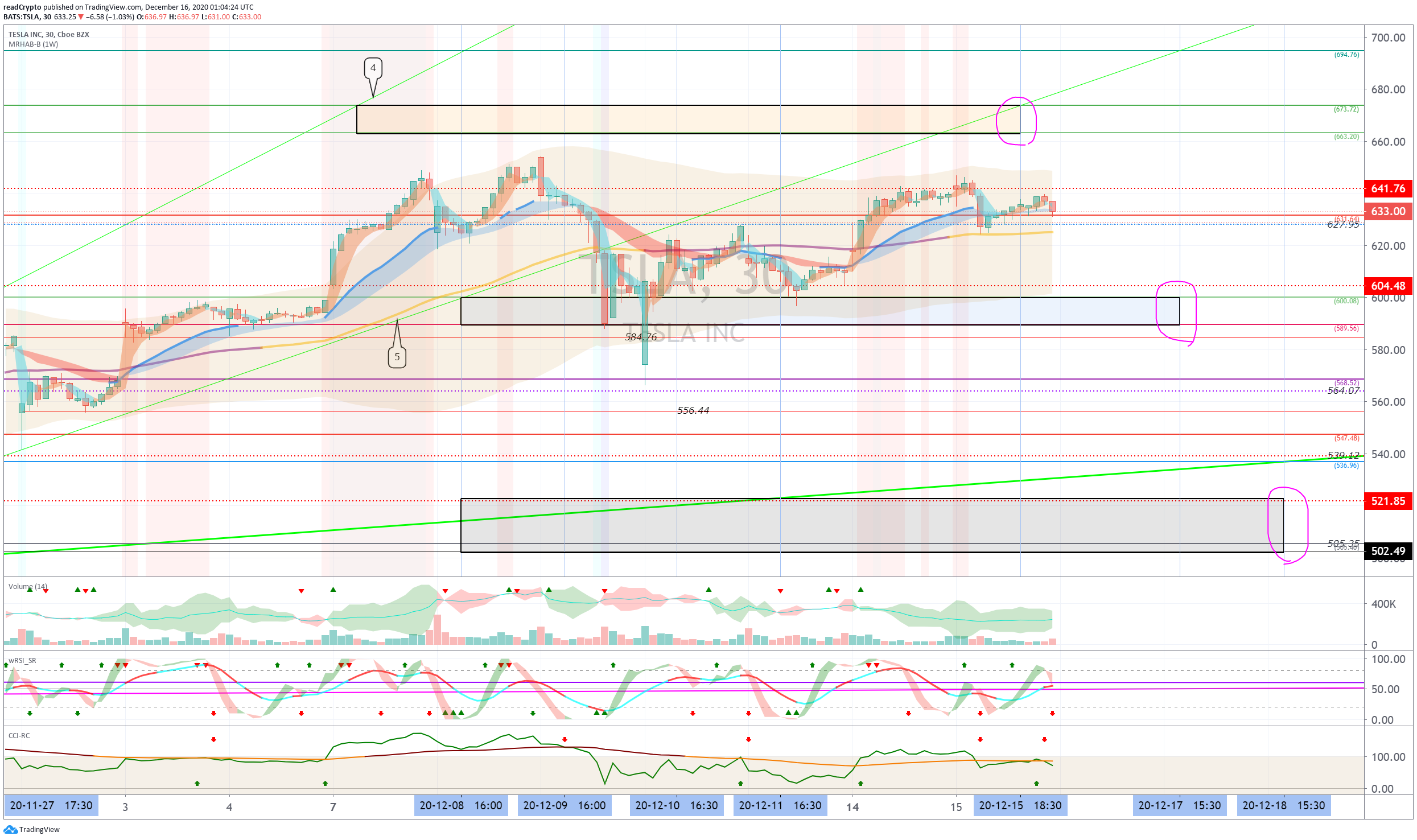Open the TradingView link beside the logo

39,830
